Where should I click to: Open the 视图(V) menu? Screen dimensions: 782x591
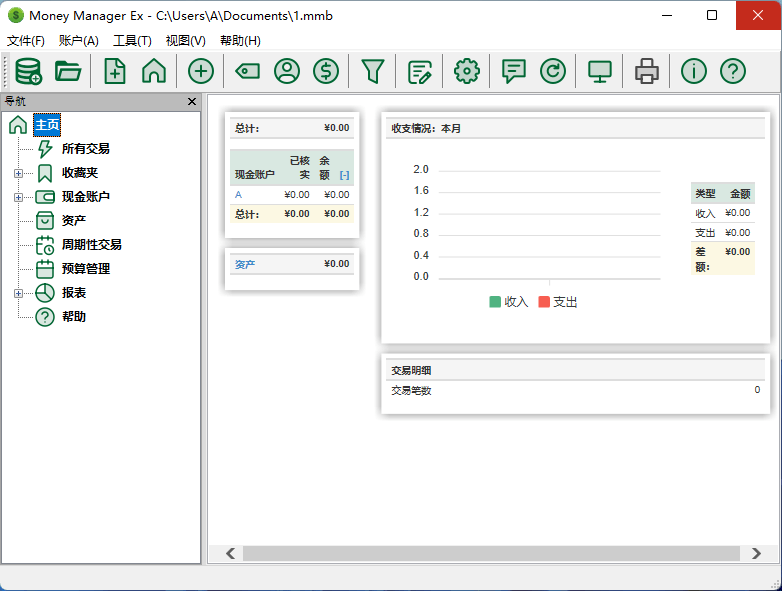(185, 41)
